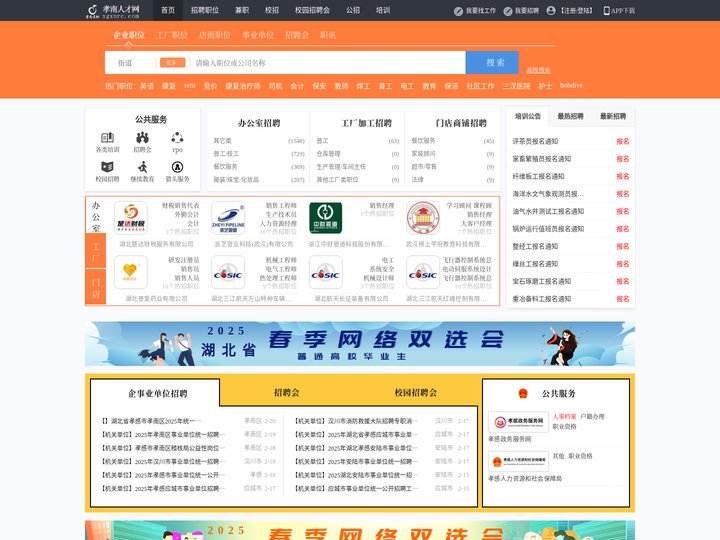Open CASIC logo for 湖北三江航天红峰控制
This screenshot has width=720, height=540.
point(423,272)
